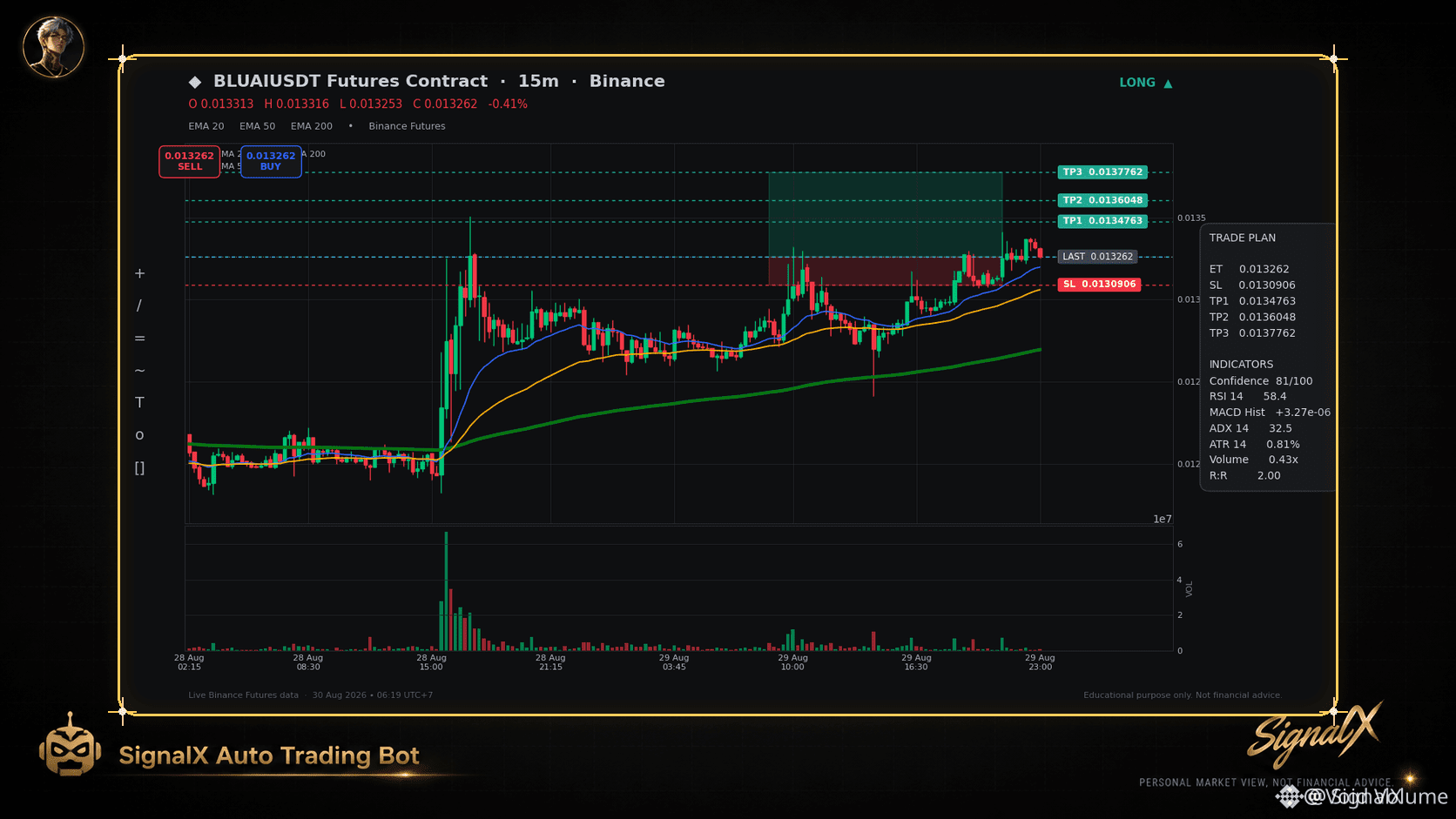Click the user avatar portrait
The height and width of the screenshot is (819, 1456).
point(53,47)
